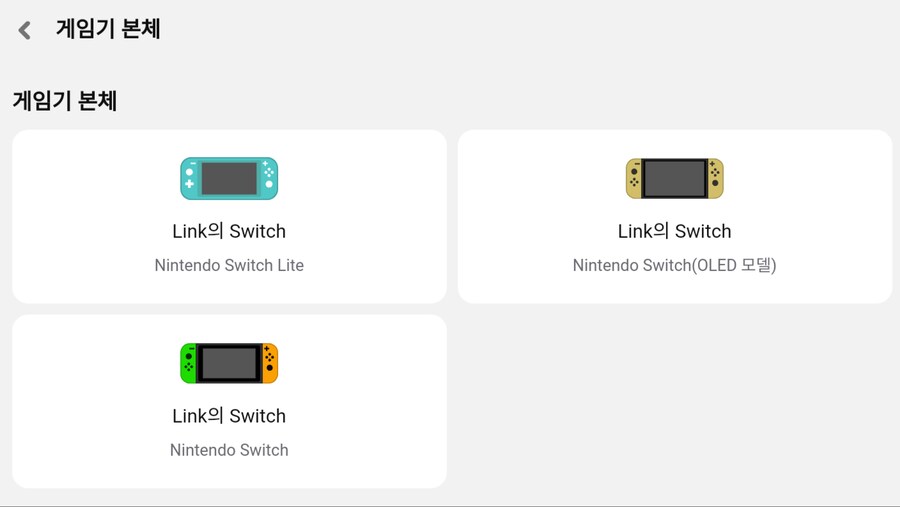Click the green left Joy-Con
The width and height of the screenshot is (900, 507).
pyautogui.click(x=188, y=364)
